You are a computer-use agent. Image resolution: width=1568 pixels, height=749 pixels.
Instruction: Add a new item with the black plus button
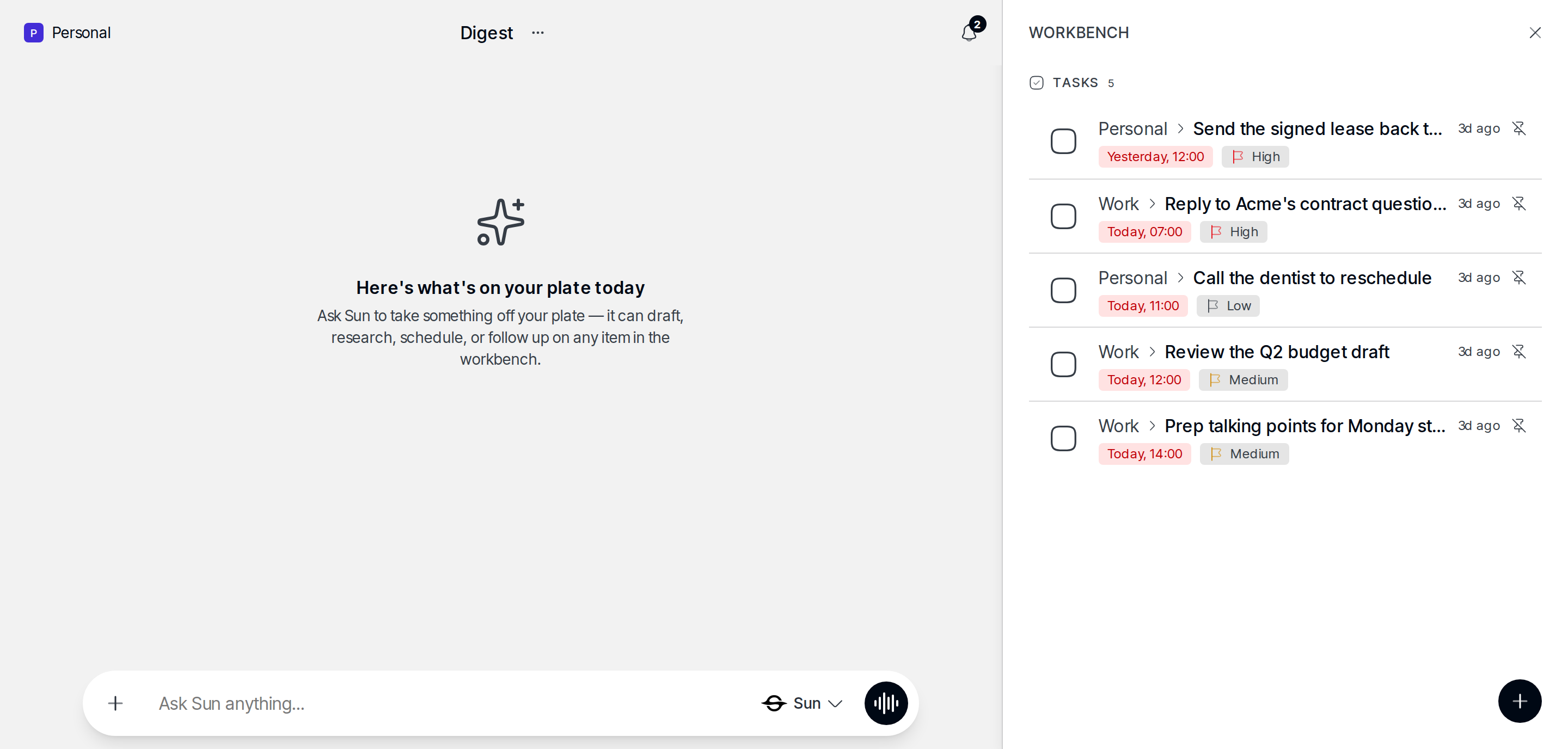tap(1520, 701)
